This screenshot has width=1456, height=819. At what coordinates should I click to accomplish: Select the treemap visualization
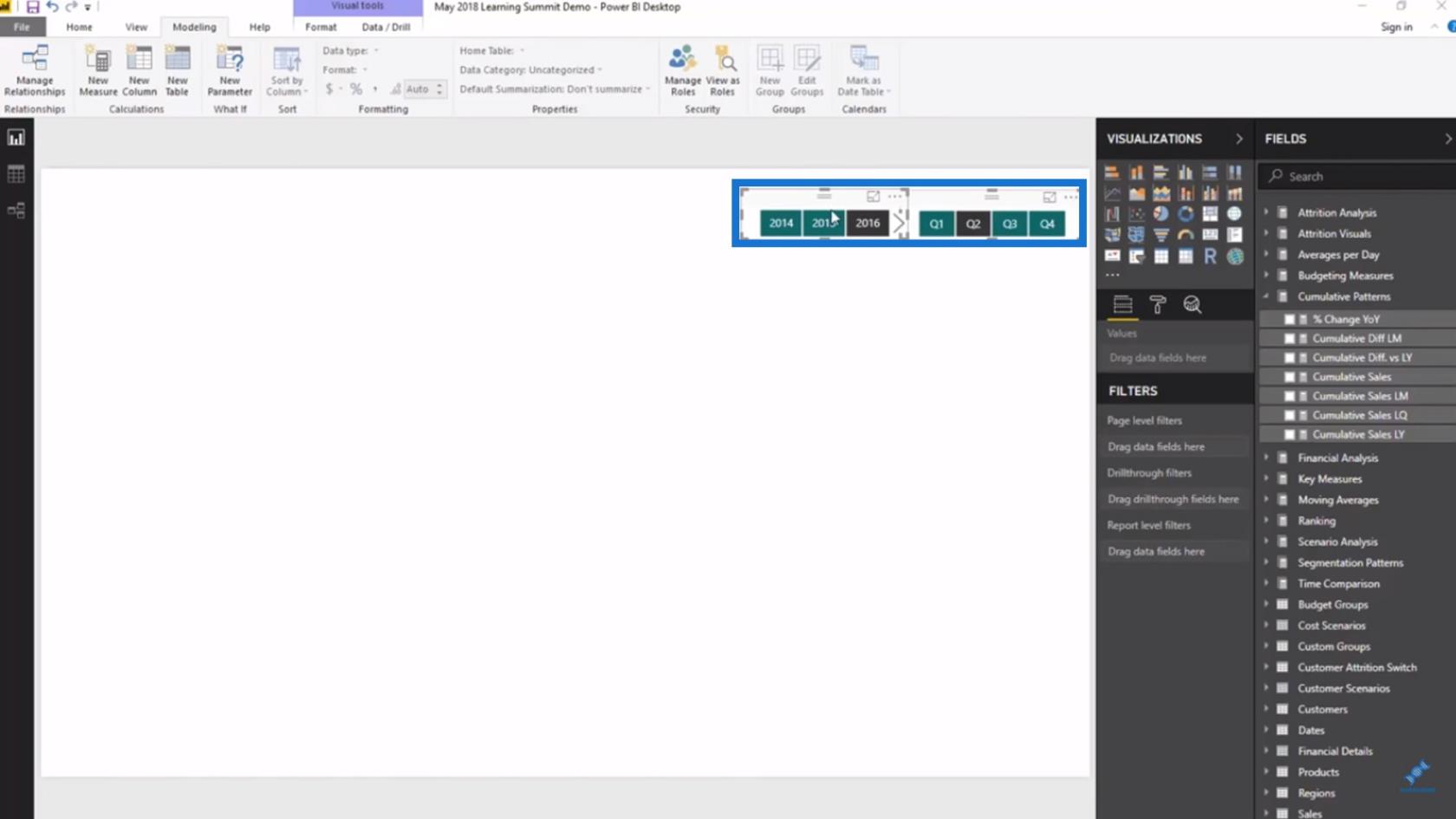(1210, 213)
